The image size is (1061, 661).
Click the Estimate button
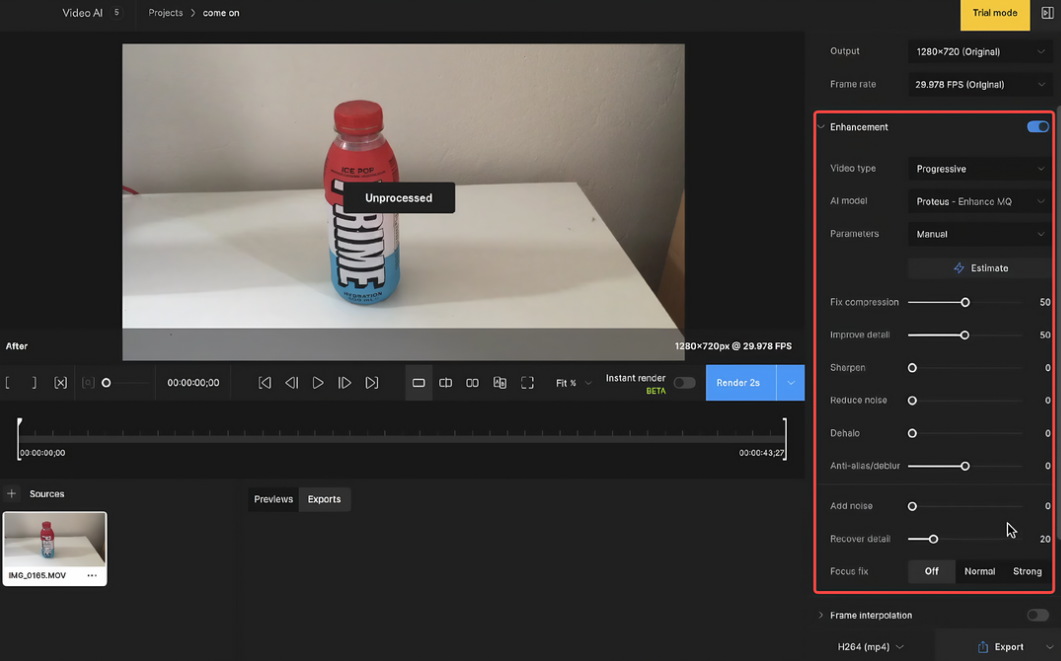(x=978, y=267)
